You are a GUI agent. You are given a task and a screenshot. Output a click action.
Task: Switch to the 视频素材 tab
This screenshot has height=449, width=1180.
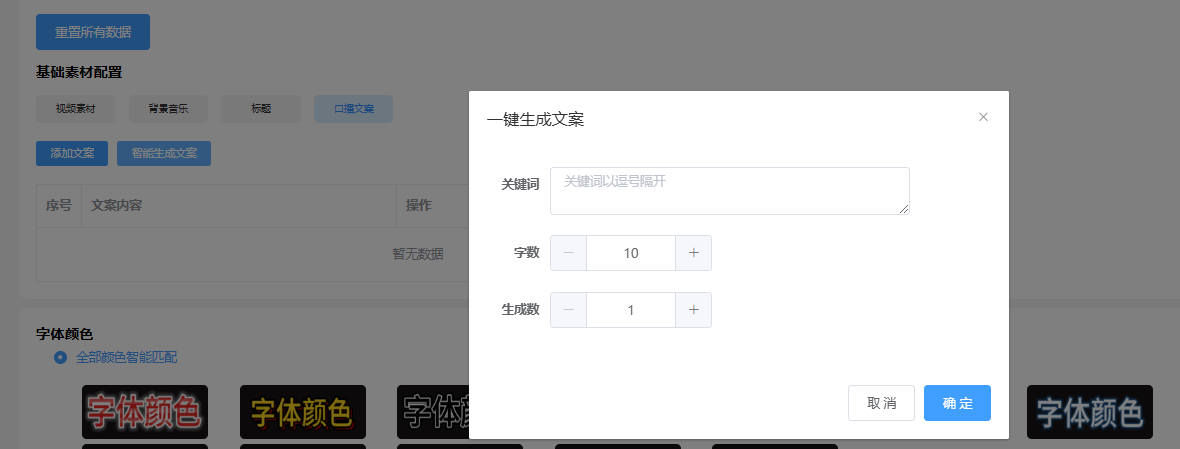[x=75, y=109]
